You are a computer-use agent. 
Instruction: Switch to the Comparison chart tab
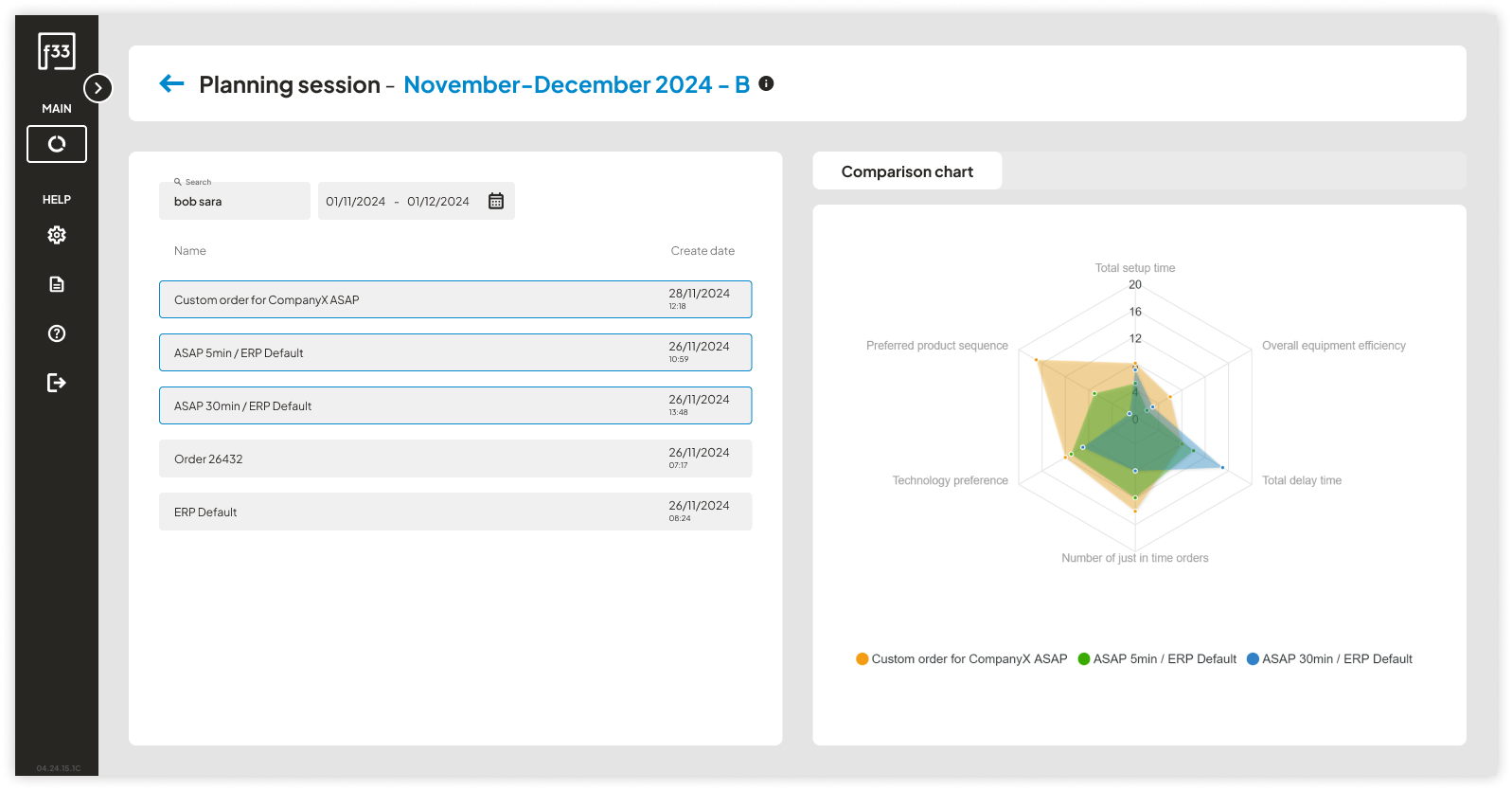907,171
